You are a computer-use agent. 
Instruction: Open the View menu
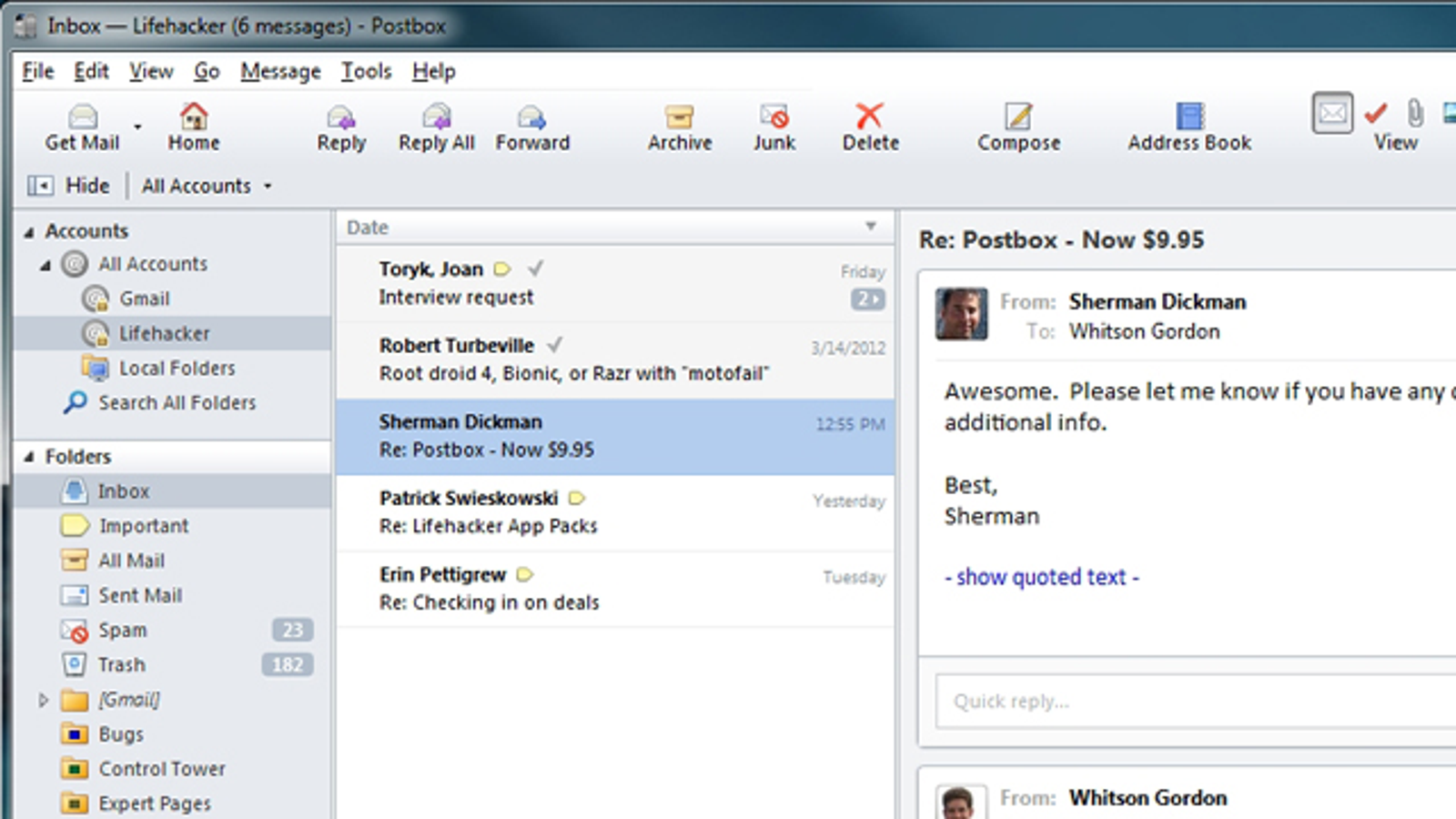coord(151,71)
